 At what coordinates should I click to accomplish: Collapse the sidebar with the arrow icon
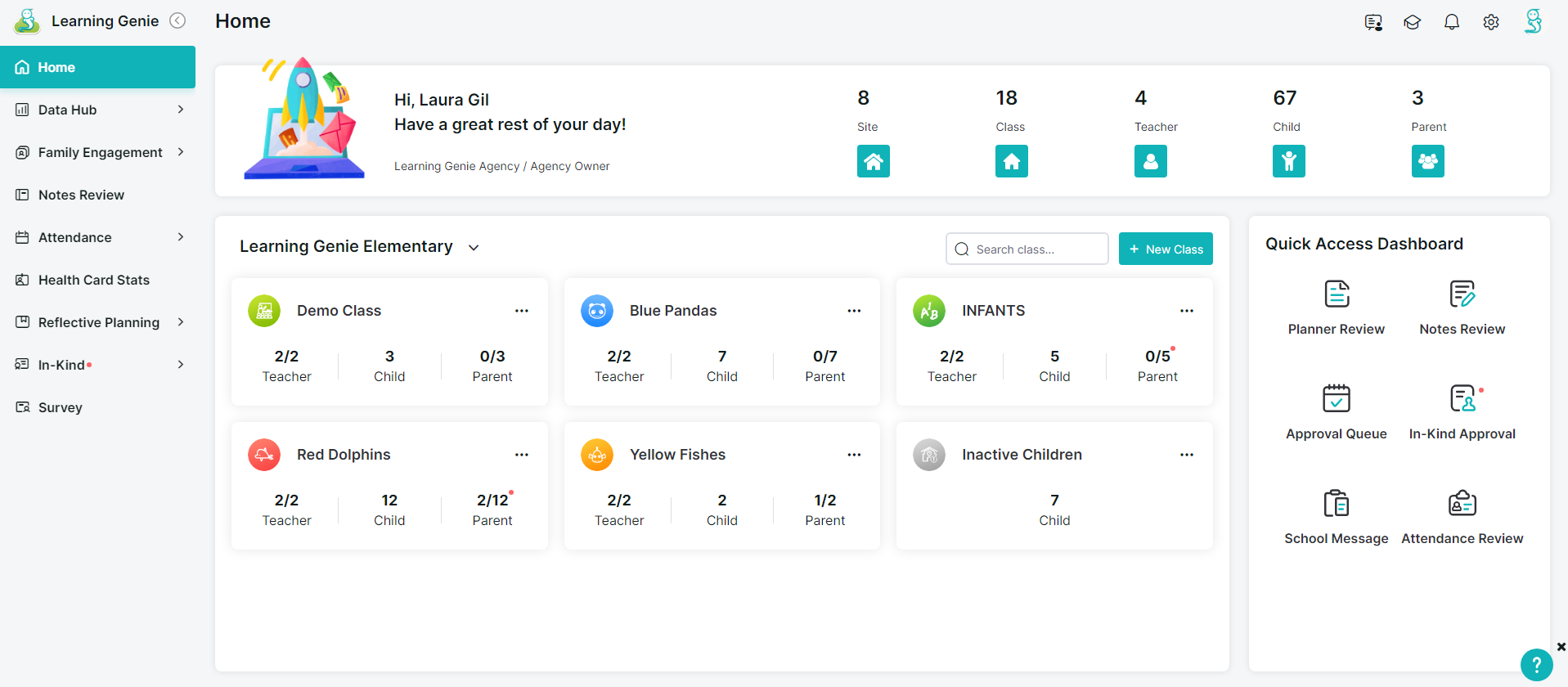[177, 20]
